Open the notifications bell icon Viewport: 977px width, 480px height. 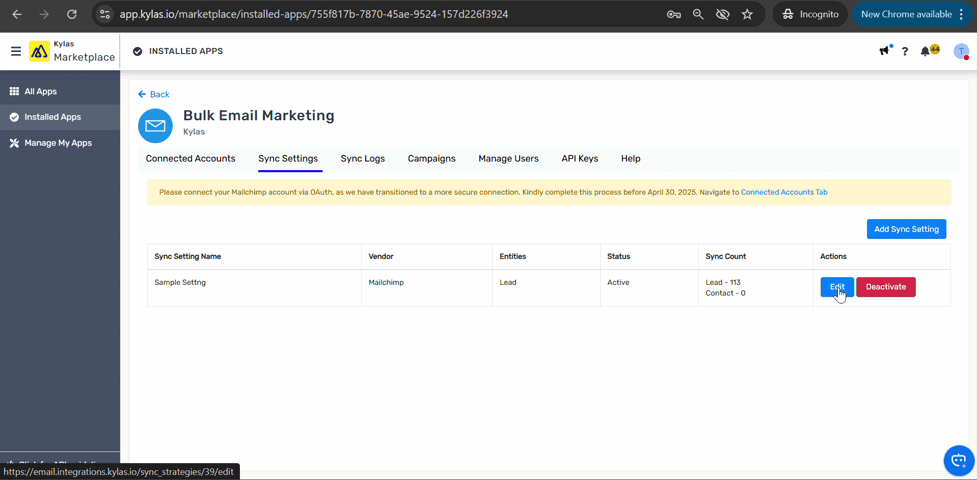(x=926, y=51)
